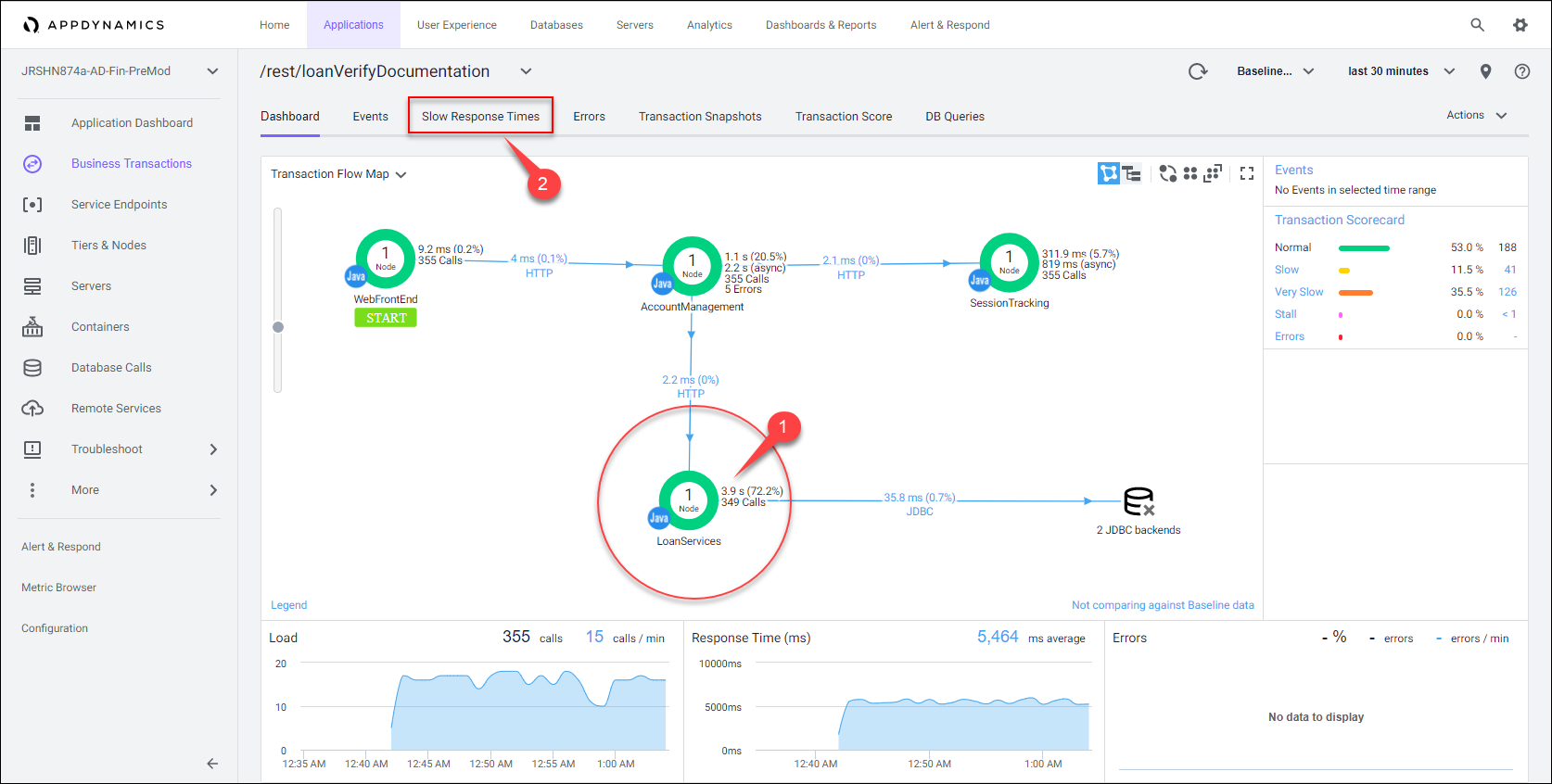Screen dimensions: 1552x784
Task: Click the location pin icon
Action: click(x=1486, y=71)
